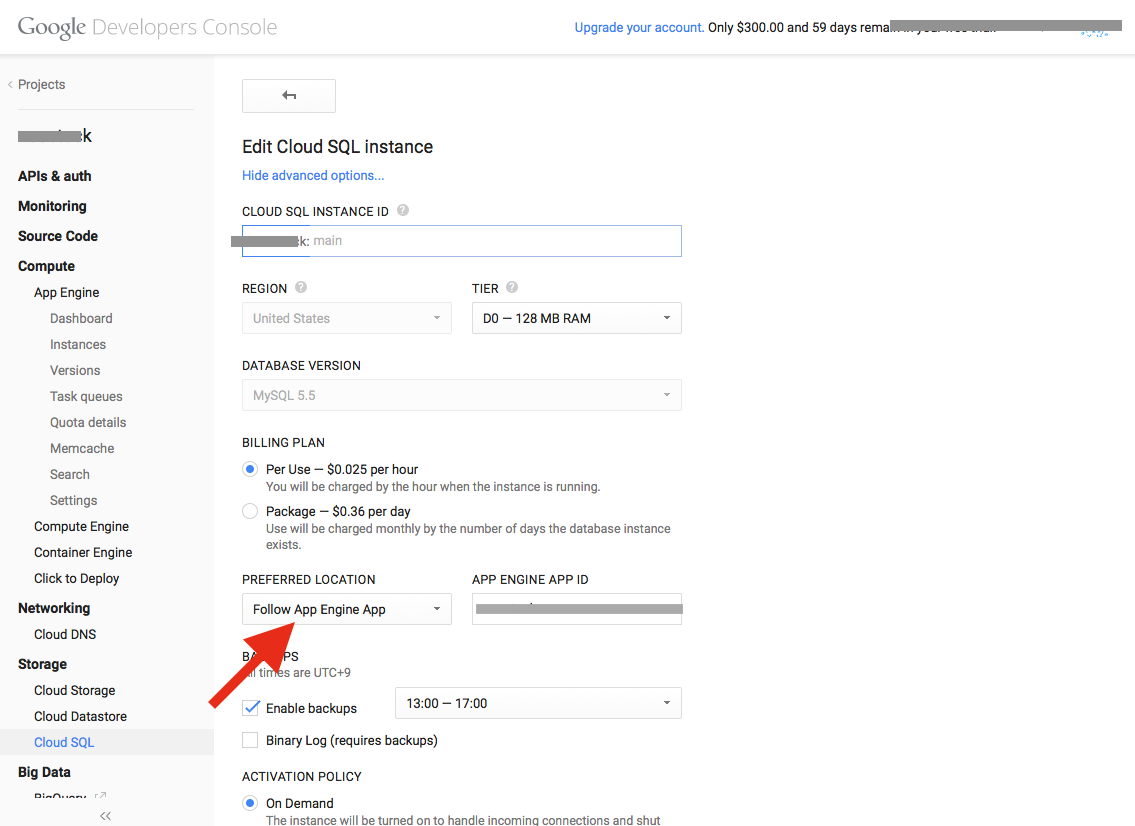Screen dimensions: 1135x826
Task: Open App Engine Search page
Action: tap(70, 475)
